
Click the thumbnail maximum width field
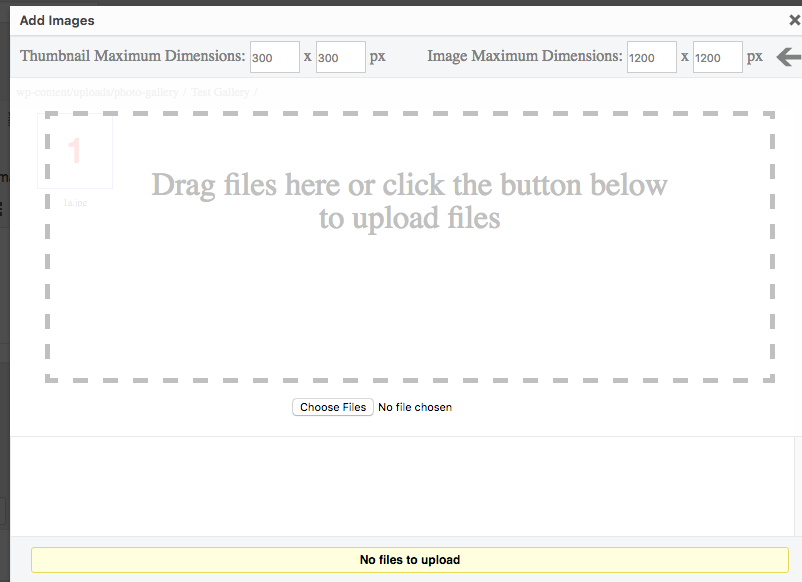coord(274,57)
